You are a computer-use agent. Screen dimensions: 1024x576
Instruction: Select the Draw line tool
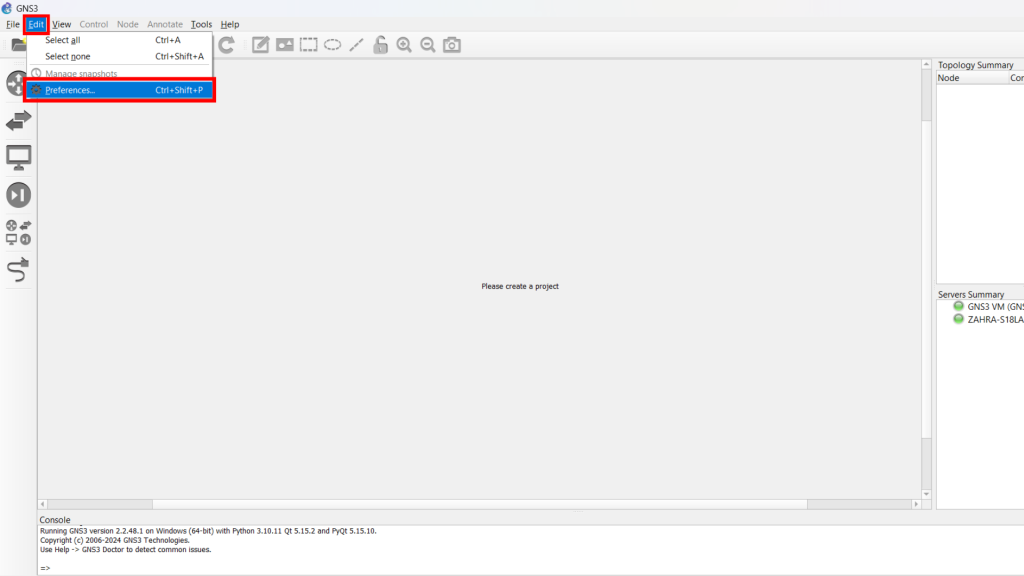(356, 45)
